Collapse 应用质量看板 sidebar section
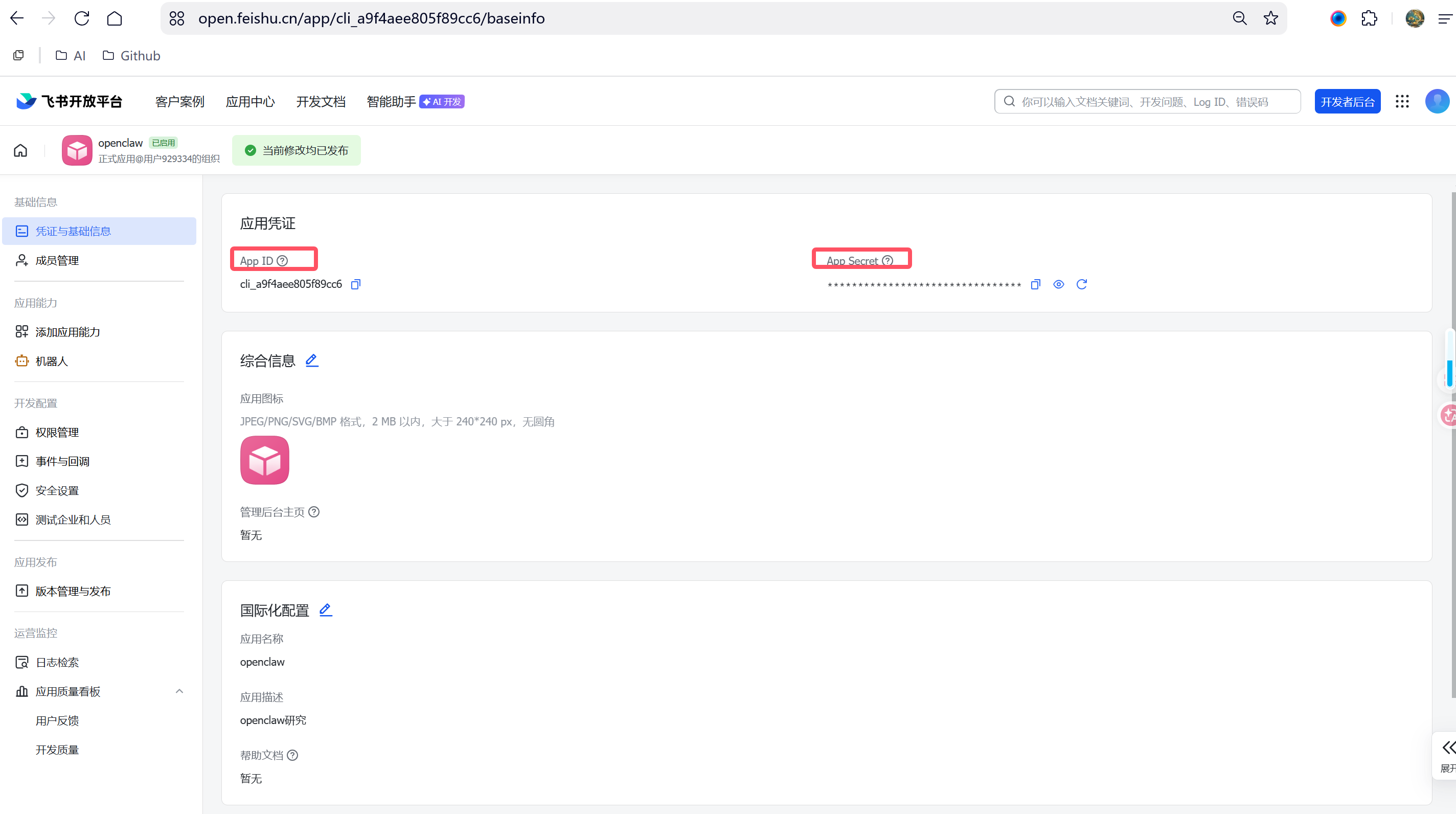1456x814 pixels. (179, 691)
